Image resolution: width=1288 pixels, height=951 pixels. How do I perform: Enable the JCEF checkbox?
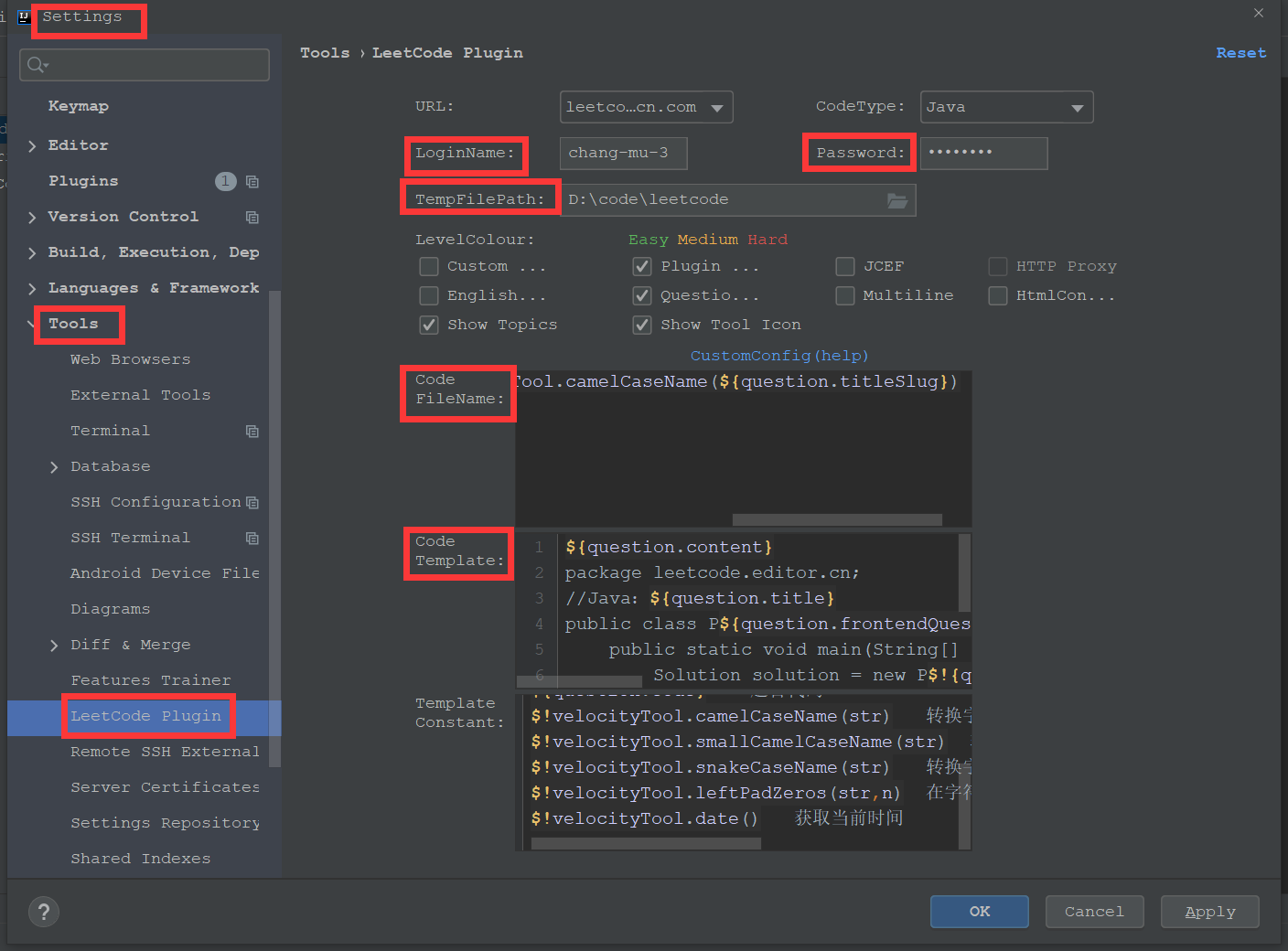click(x=845, y=266)
